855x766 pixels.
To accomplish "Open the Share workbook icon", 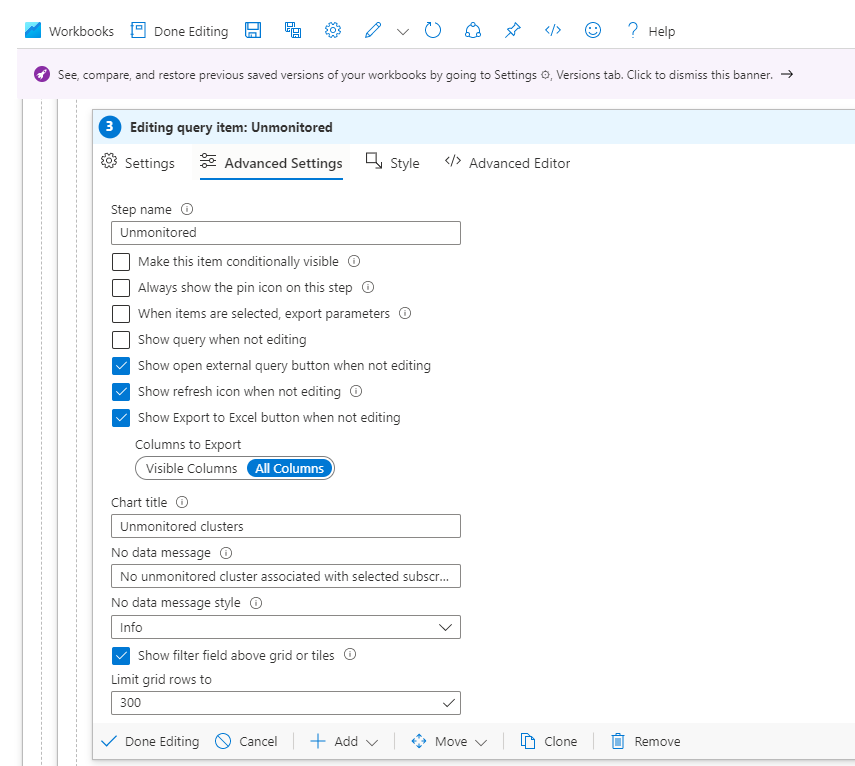I will 472,30.
